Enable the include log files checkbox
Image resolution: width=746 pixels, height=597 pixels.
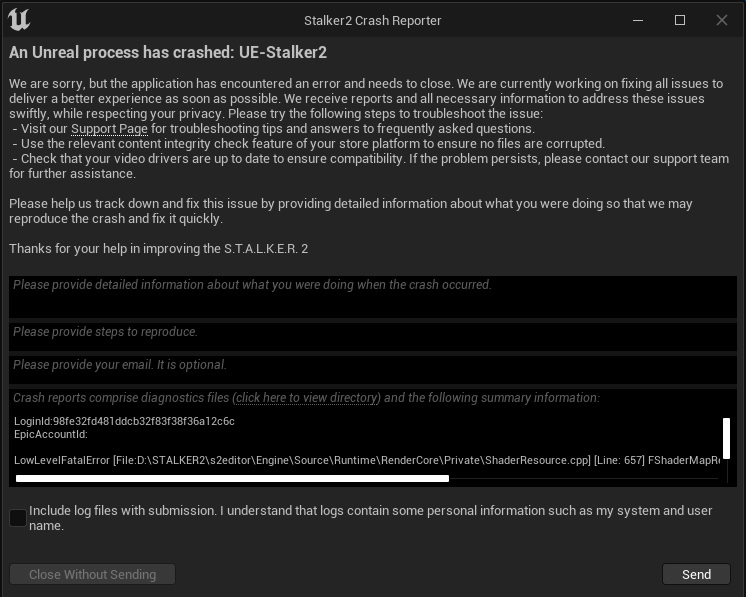coord(18,518)
